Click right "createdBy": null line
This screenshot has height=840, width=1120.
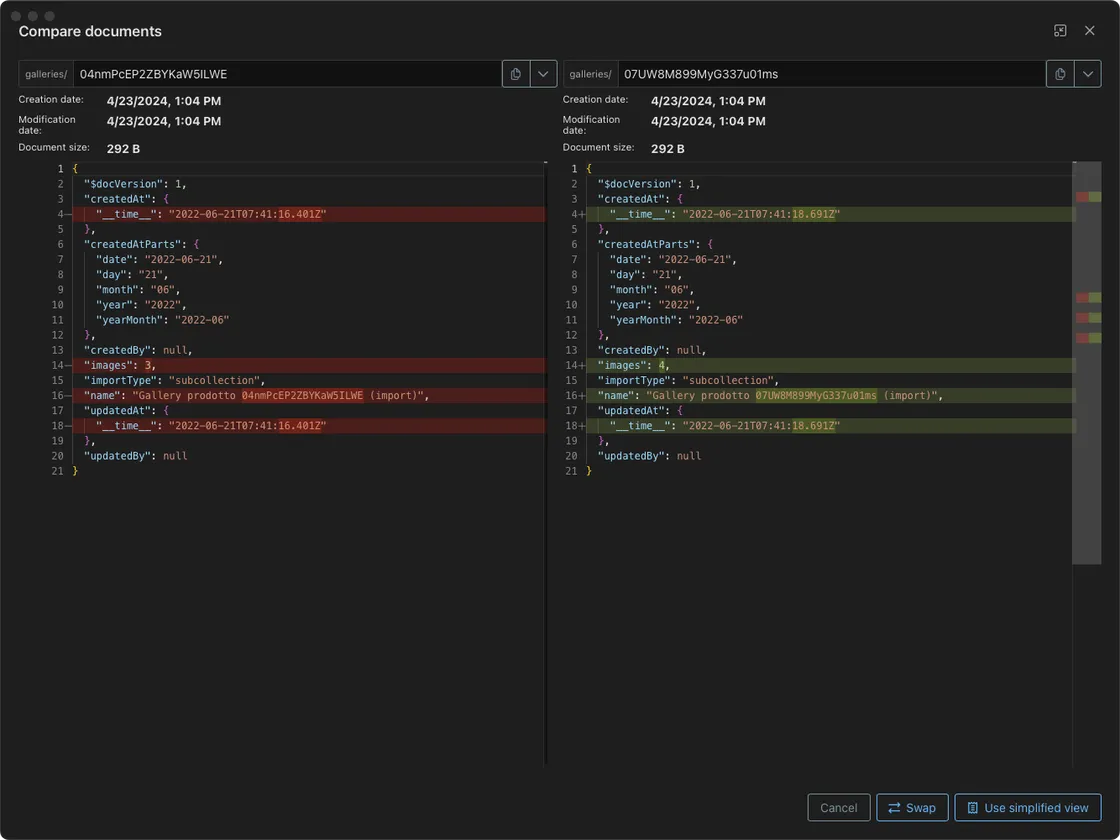coord(651,351)
